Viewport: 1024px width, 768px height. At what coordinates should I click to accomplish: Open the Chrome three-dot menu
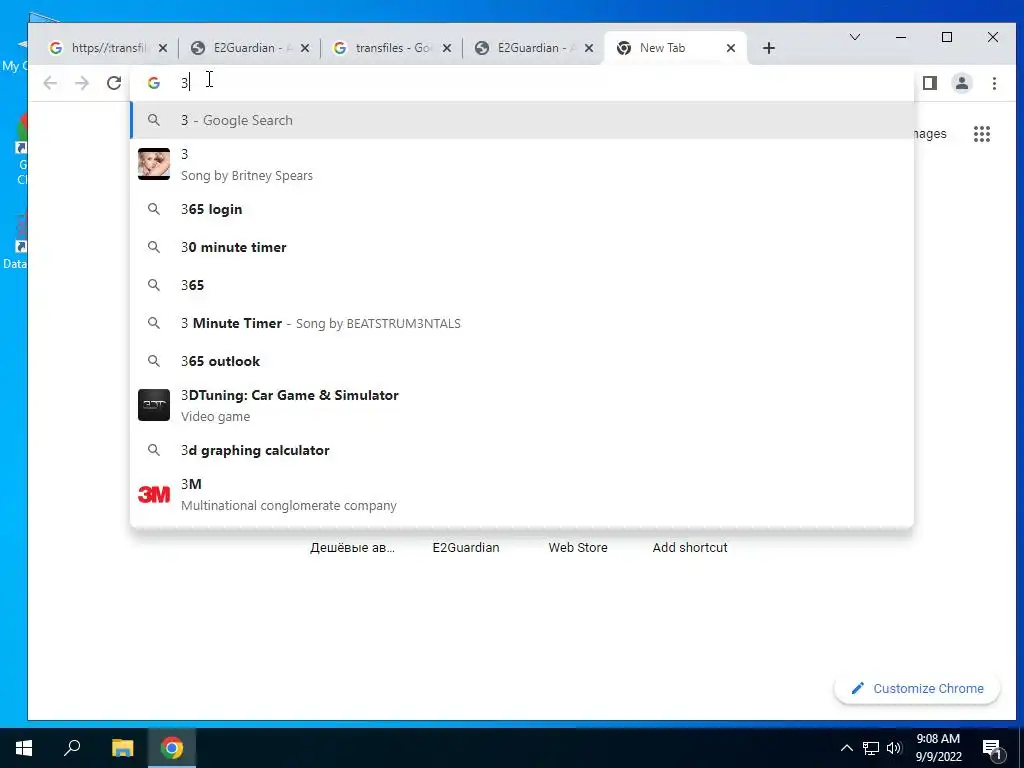[994, 83]
